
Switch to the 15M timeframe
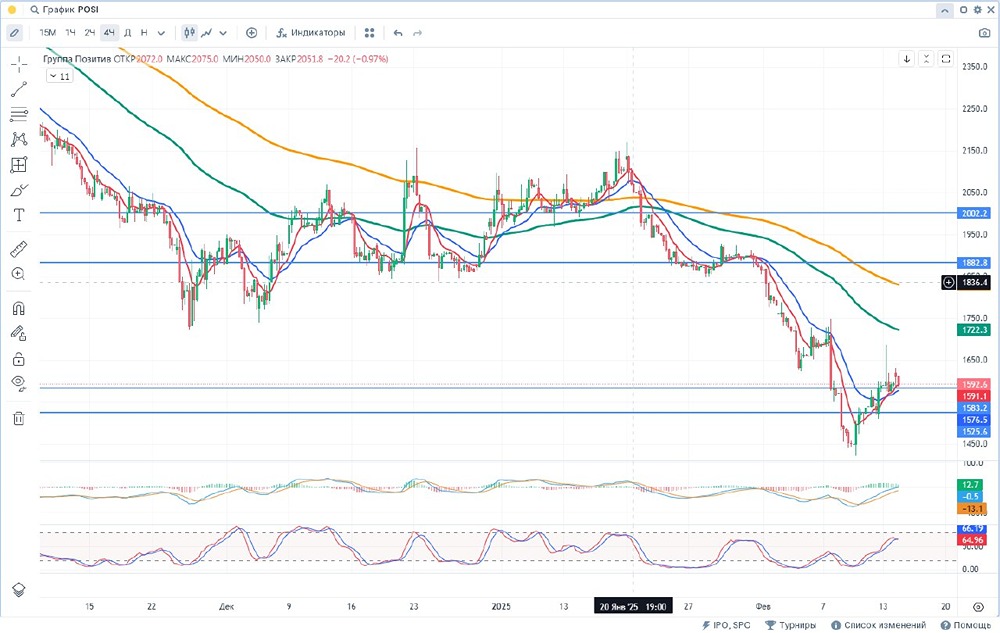pyautogui.click(x=48, y=33)
